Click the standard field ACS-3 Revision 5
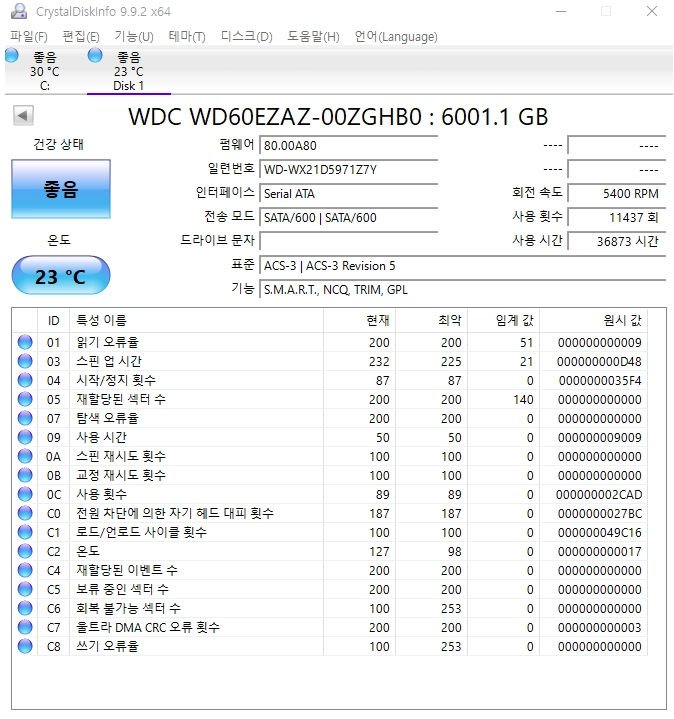The height and width of the screenshot is (719, 674). click(x=463, y=266)
